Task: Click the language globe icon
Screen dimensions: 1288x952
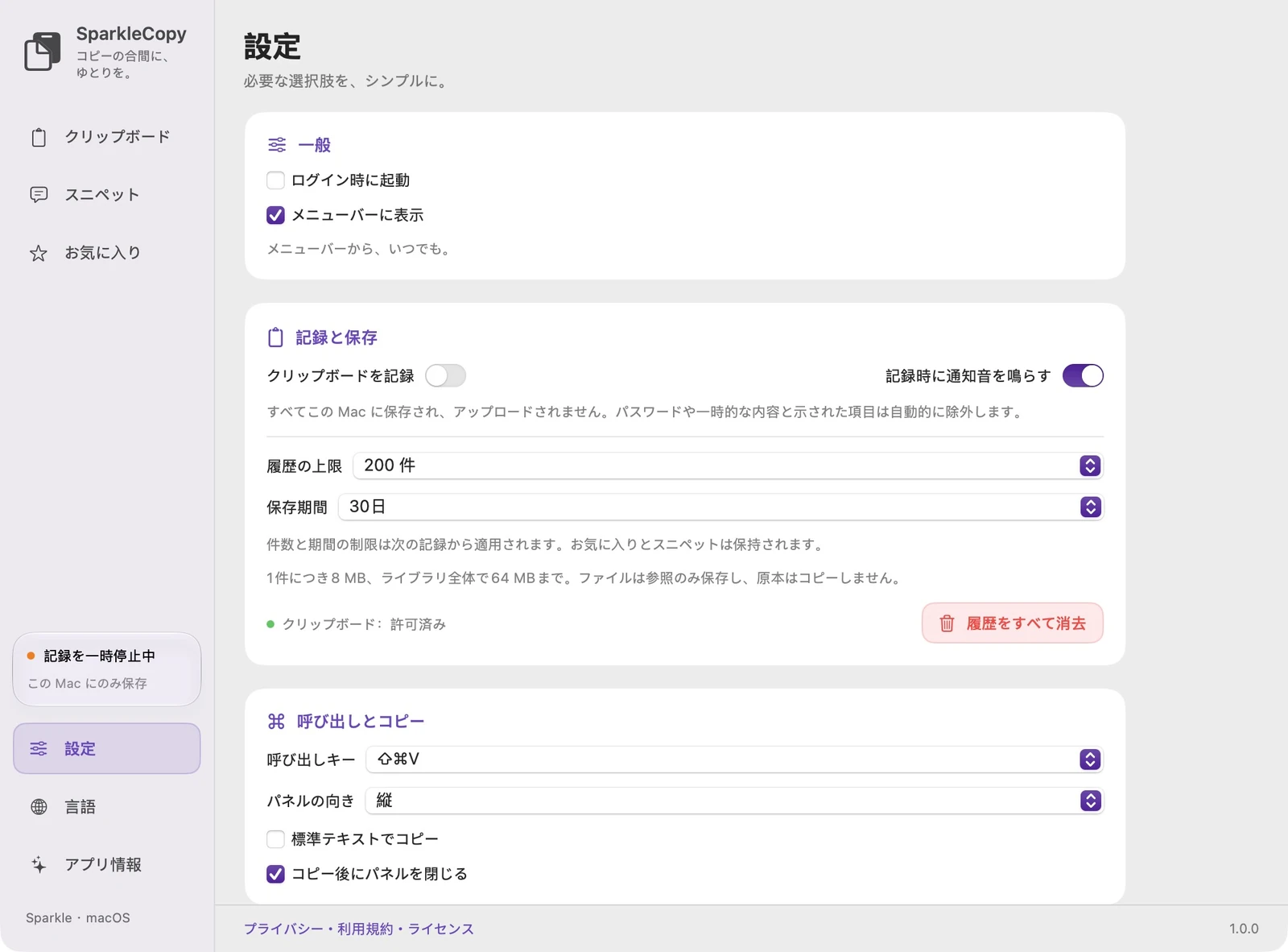Action: [39, 807]
